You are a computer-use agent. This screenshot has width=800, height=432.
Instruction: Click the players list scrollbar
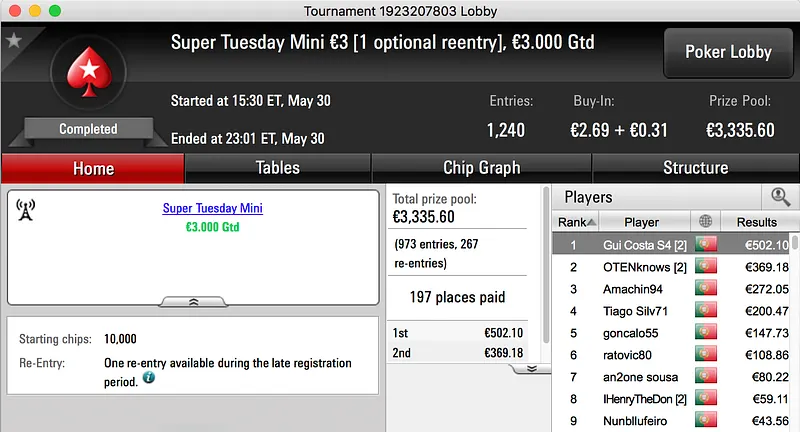click(795, 330)
